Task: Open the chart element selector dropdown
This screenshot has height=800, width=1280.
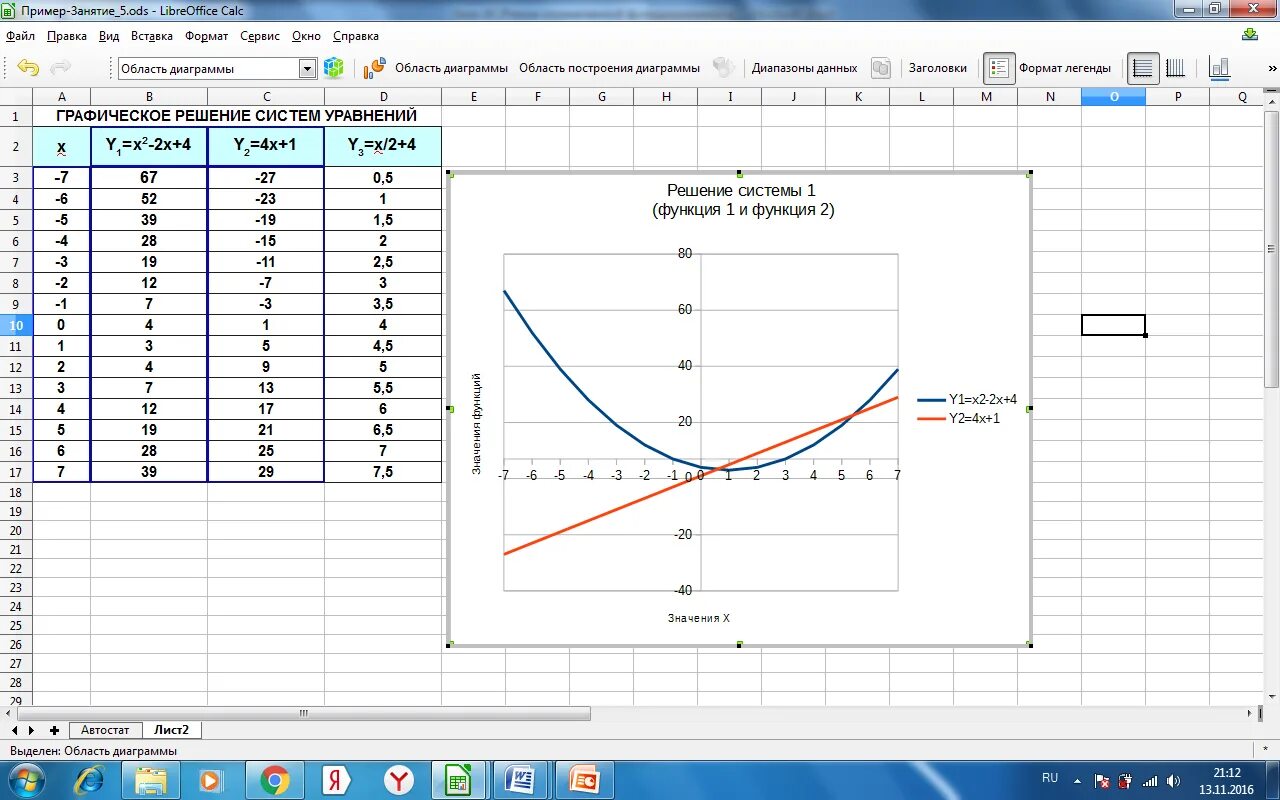Action: coord(308,68)
